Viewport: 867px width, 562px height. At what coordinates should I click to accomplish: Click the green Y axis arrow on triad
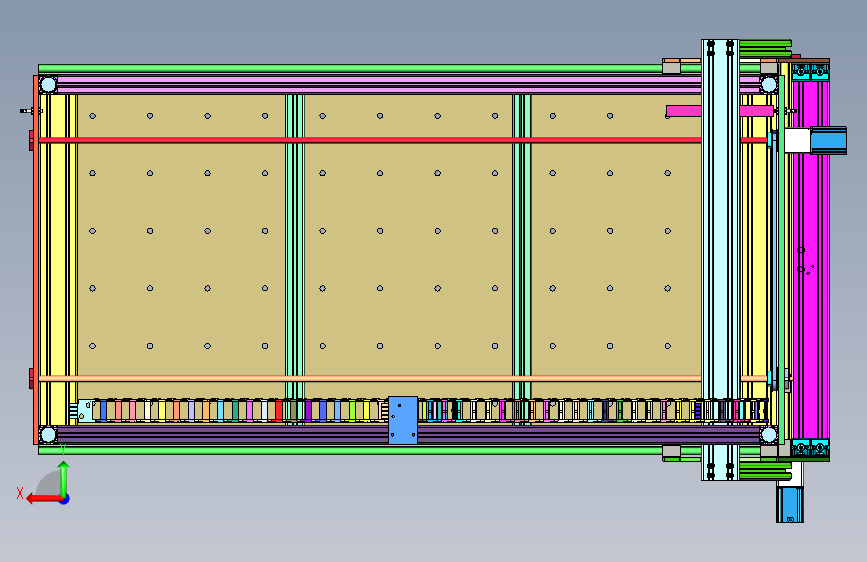[64, 479]
